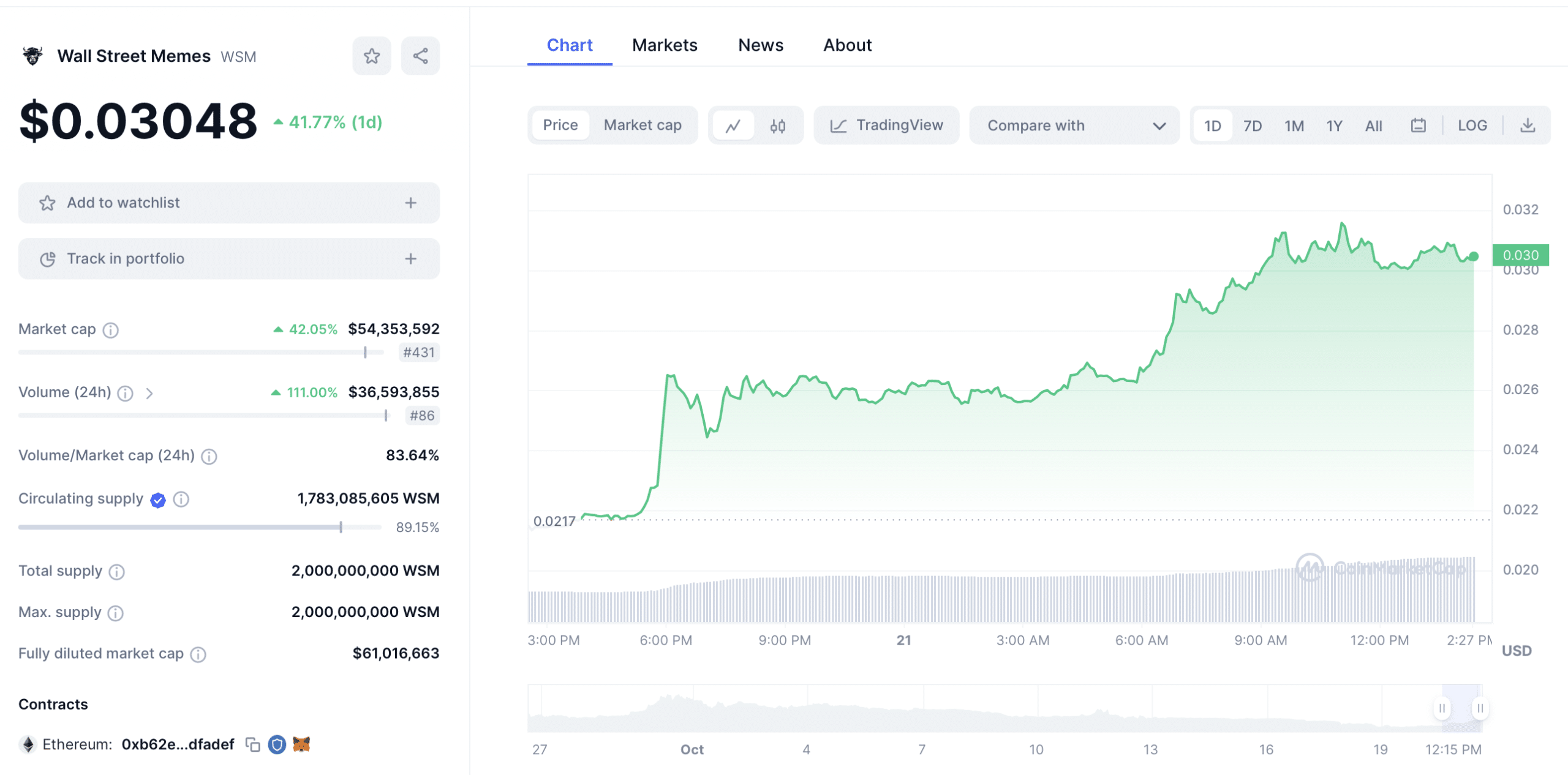The image size is (1568, 775).
Task: Click the Ethereum logo icon
Action: 28,744
